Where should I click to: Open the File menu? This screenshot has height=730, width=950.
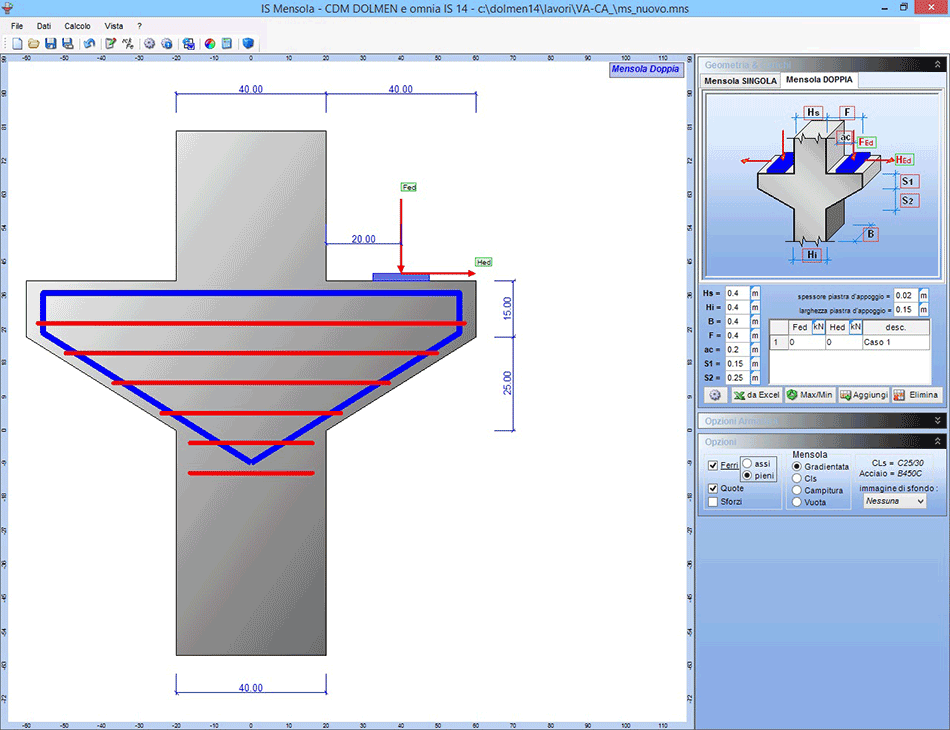[17, 26]
